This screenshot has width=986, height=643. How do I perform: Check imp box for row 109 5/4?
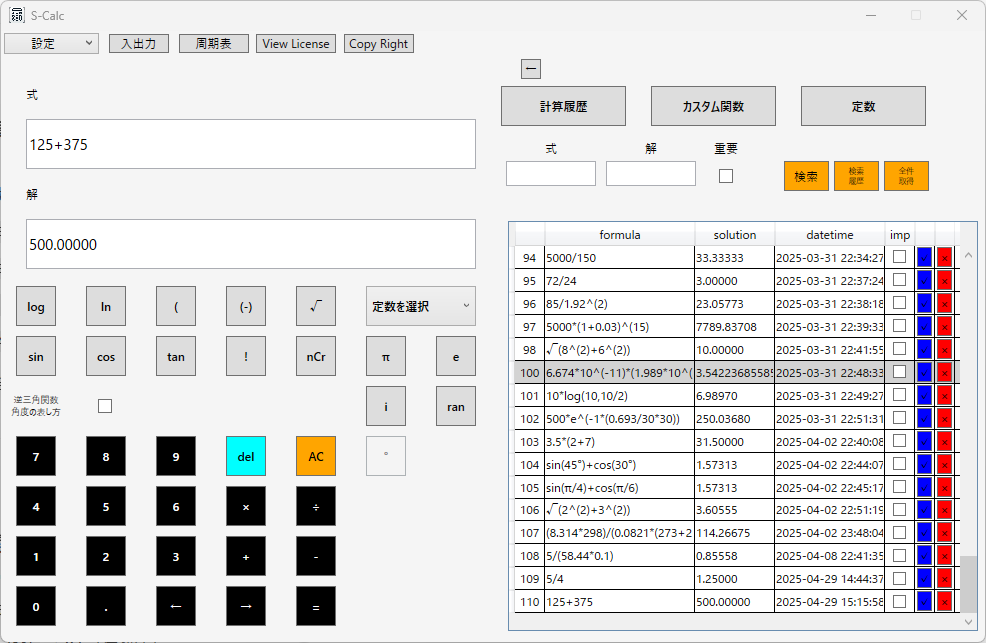[x=900, y=578]
